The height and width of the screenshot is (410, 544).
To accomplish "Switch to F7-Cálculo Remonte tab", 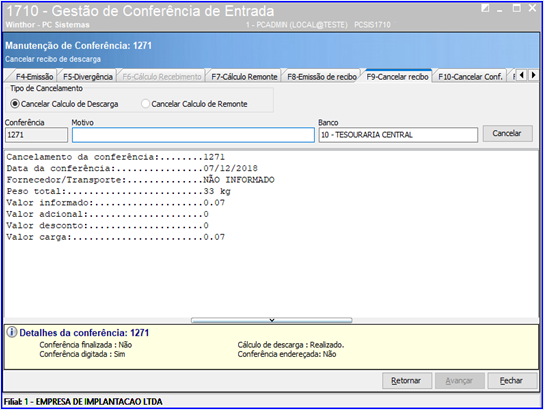I will click(244, 77).
